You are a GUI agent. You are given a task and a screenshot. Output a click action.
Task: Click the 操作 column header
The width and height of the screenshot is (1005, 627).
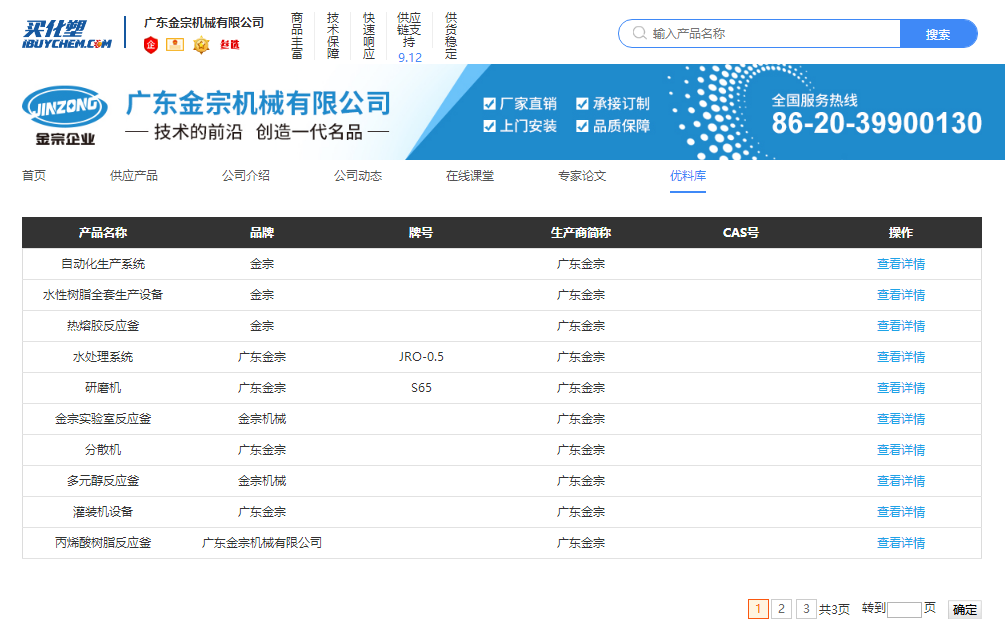point(901,233)
